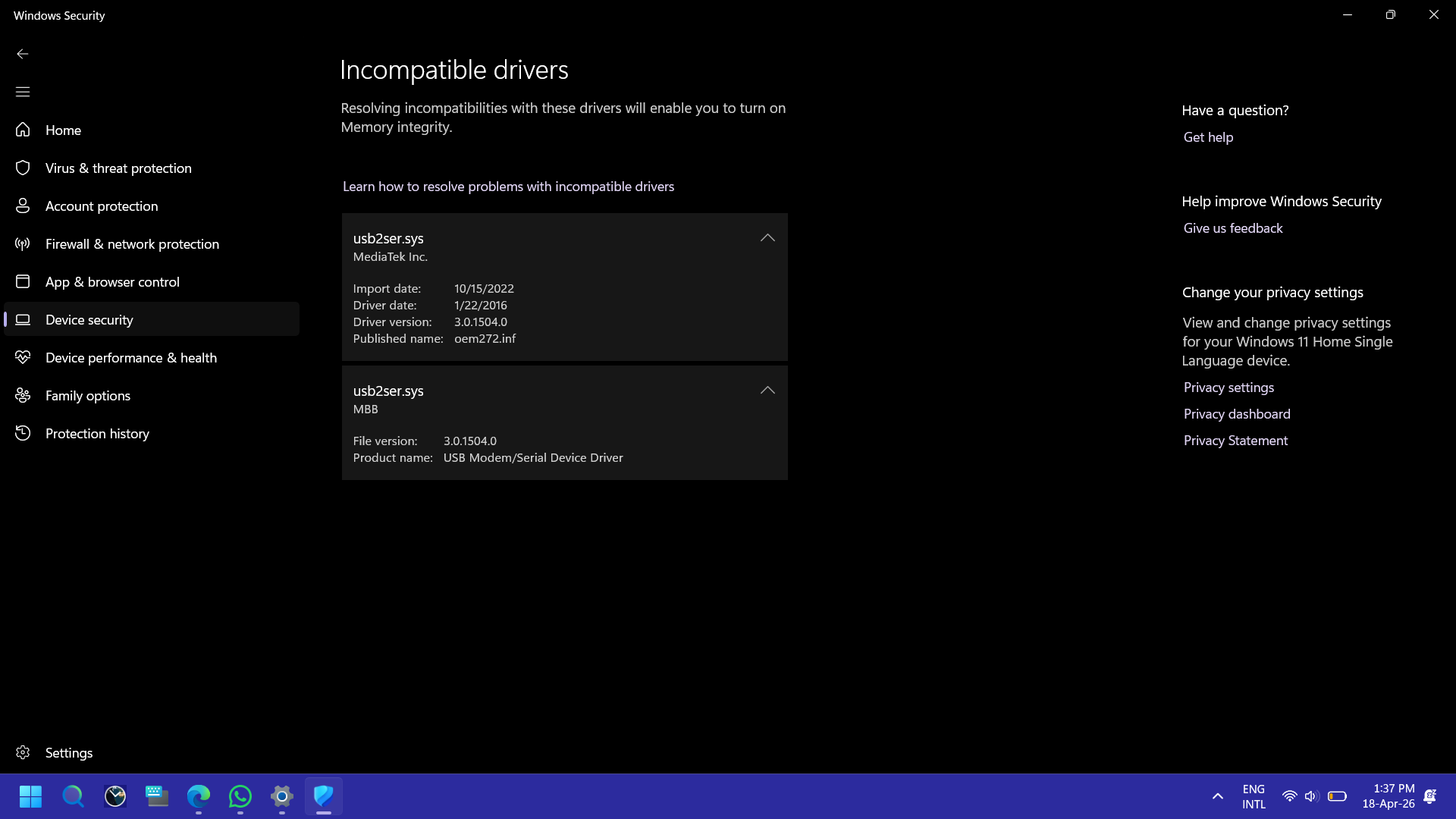1456x819 pixels.
Task: Click Give us feedback link
Action: click(1233, 228)
